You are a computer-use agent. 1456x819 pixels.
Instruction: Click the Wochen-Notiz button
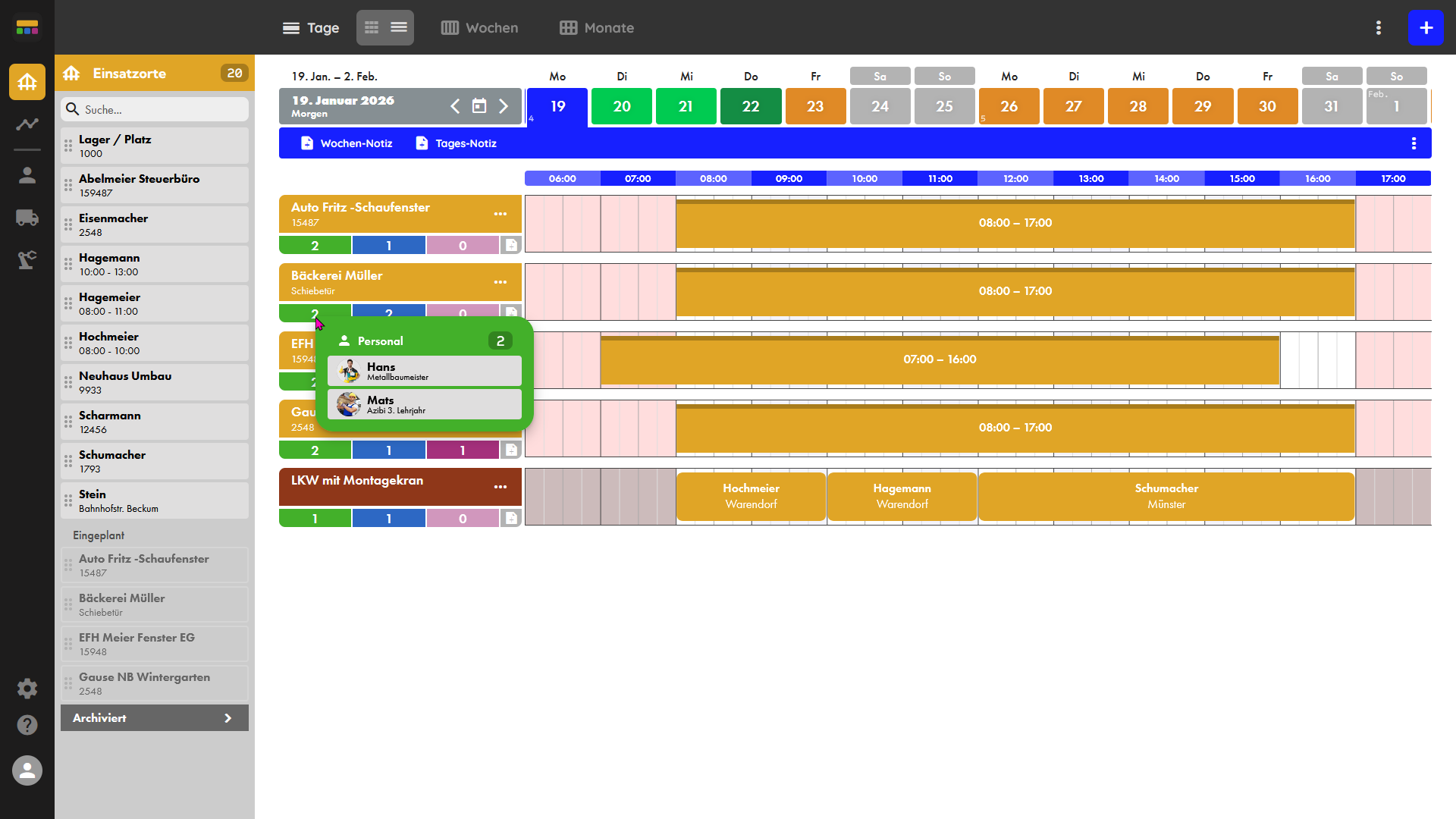(347, 143)
